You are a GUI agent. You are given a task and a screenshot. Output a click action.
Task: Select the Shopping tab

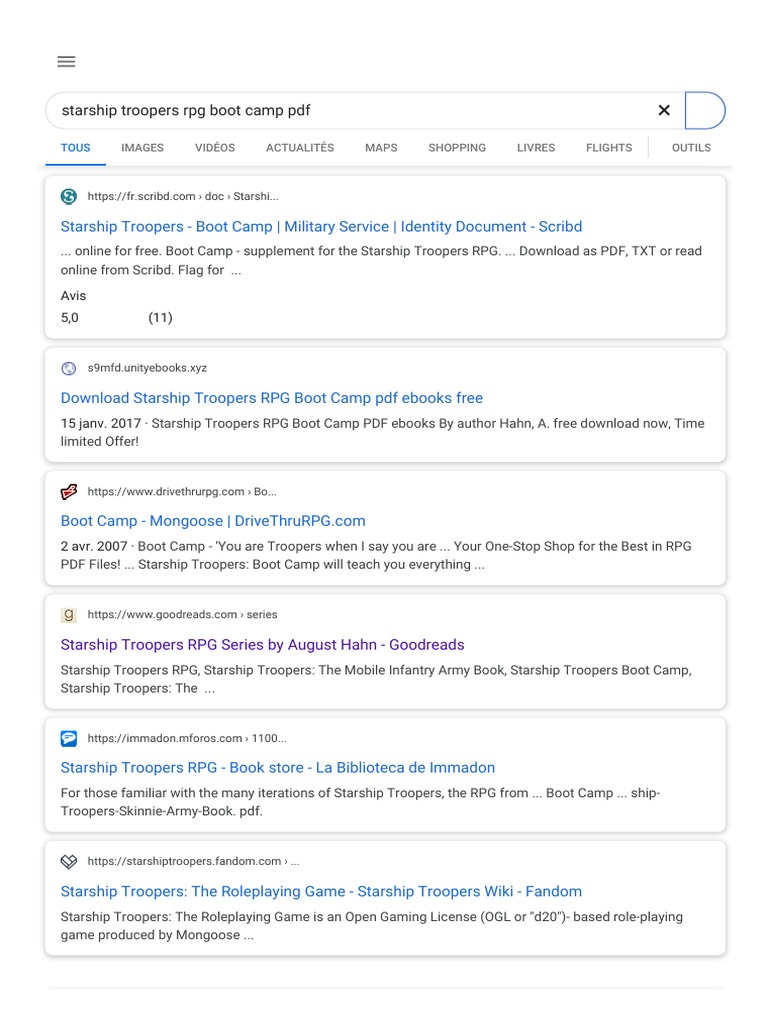[457, 148]
